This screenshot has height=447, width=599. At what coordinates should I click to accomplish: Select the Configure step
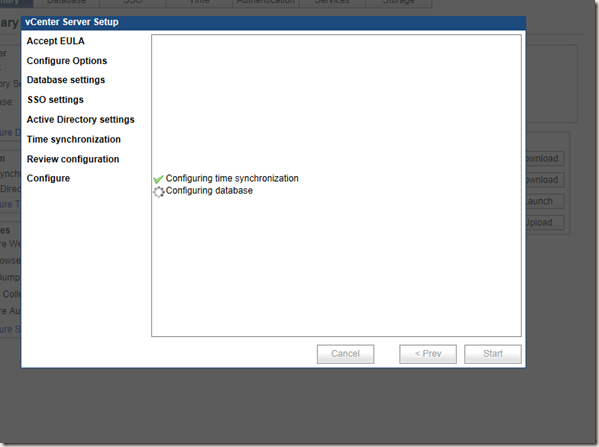point(48,178)
